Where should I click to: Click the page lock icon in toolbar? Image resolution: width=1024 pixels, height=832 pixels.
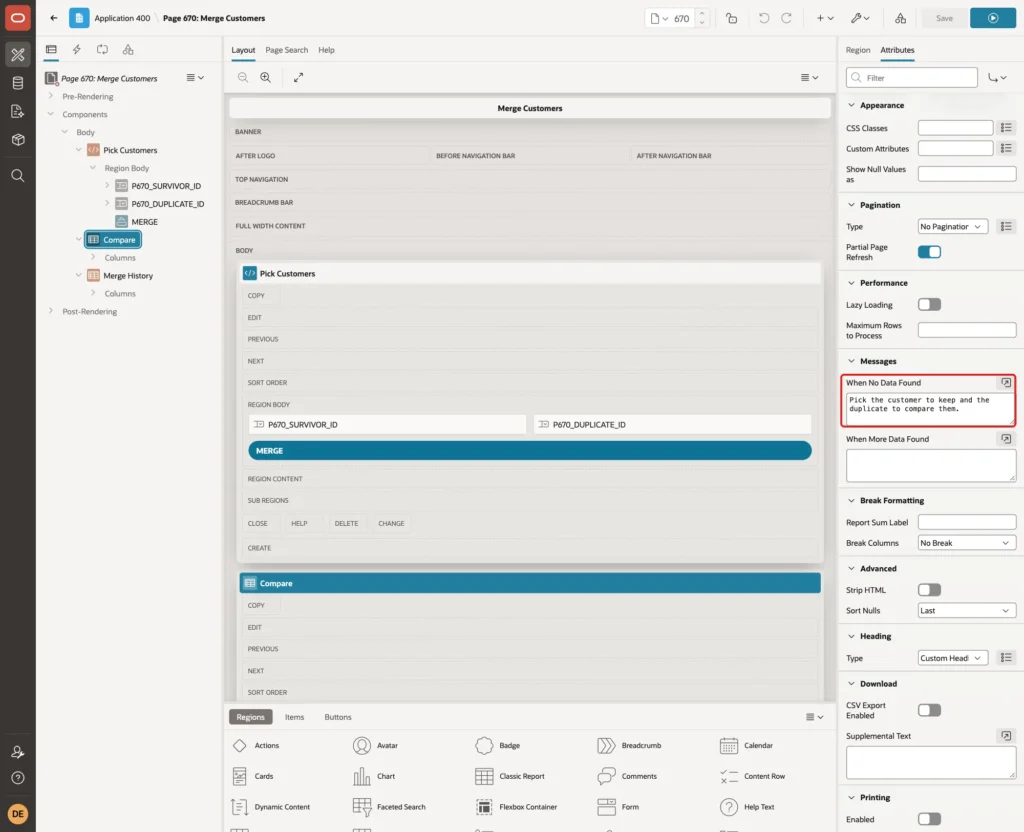[x=731, y=18]
